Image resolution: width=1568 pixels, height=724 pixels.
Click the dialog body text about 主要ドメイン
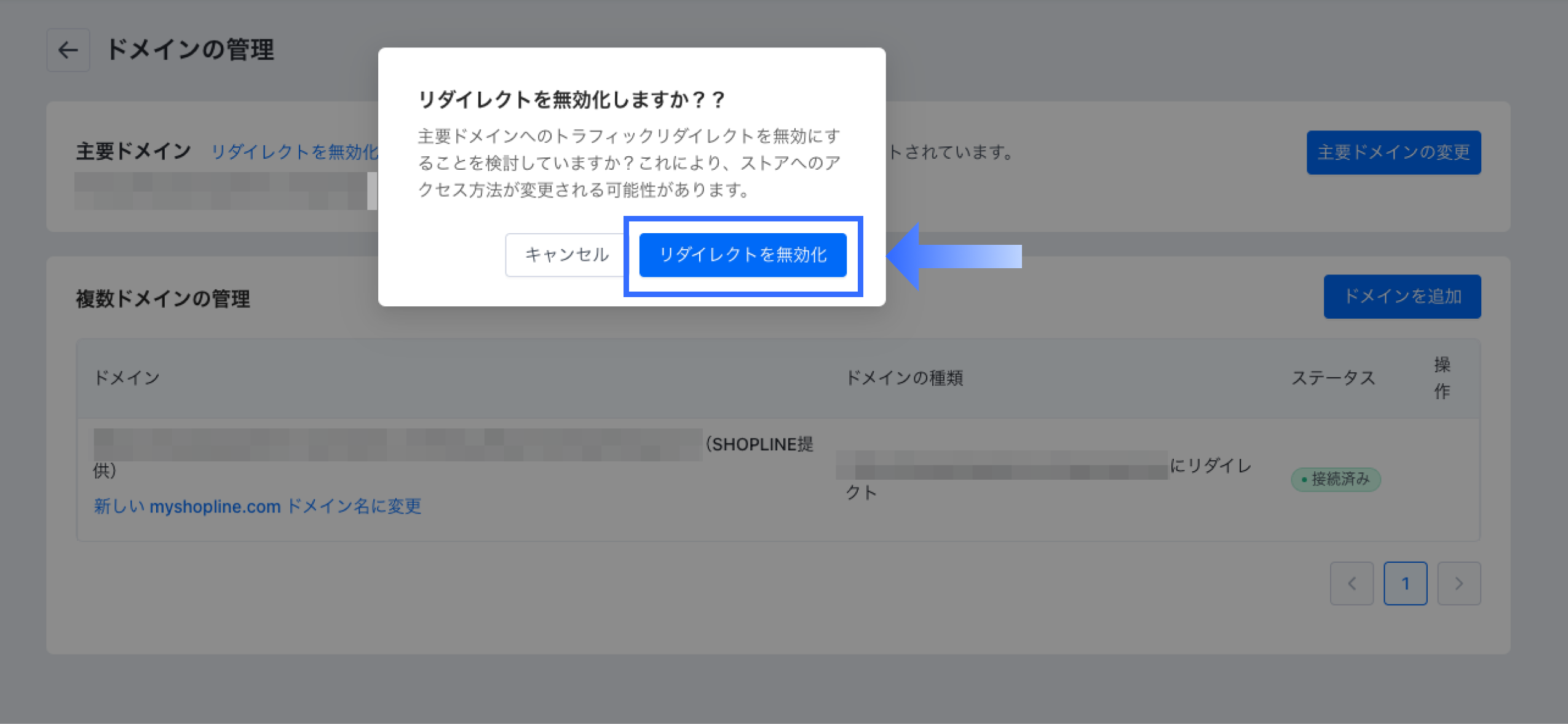tap(628, 163)
